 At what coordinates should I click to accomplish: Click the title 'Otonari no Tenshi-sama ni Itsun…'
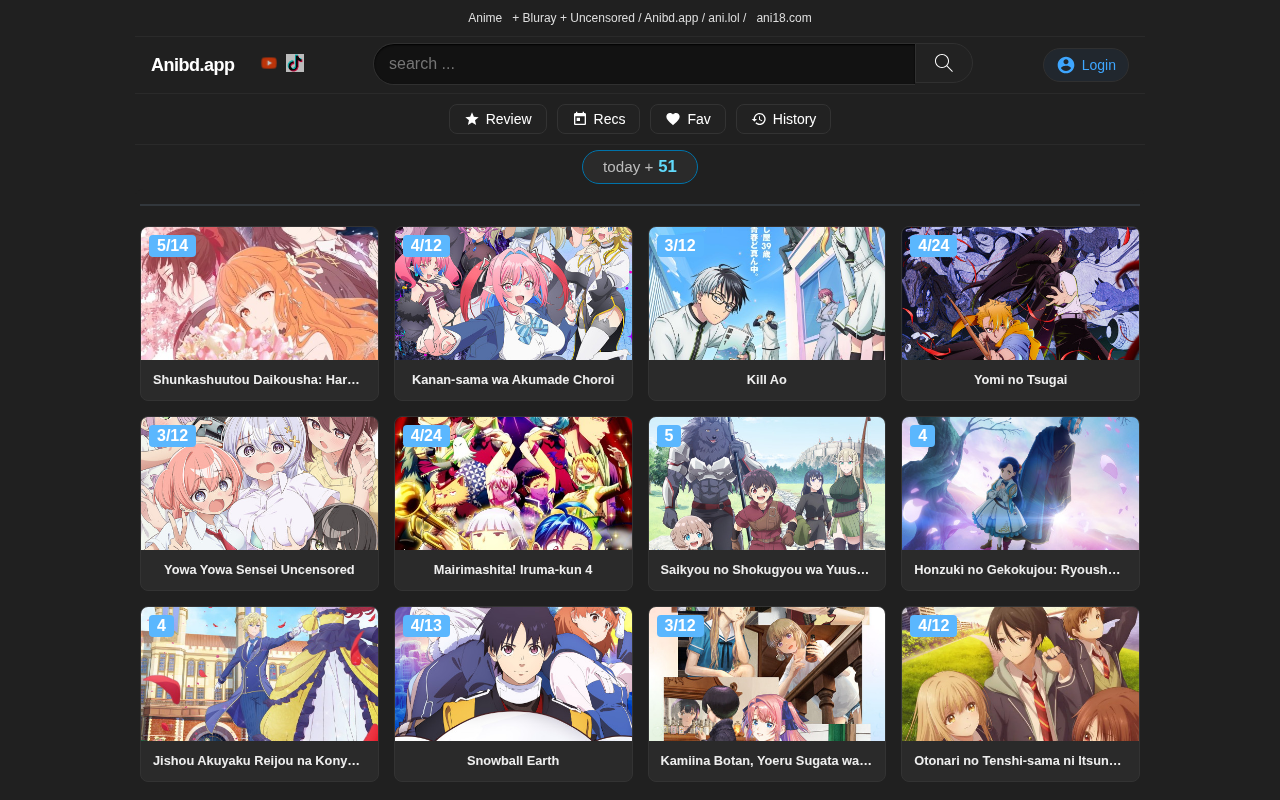(x=1020, y=760)
